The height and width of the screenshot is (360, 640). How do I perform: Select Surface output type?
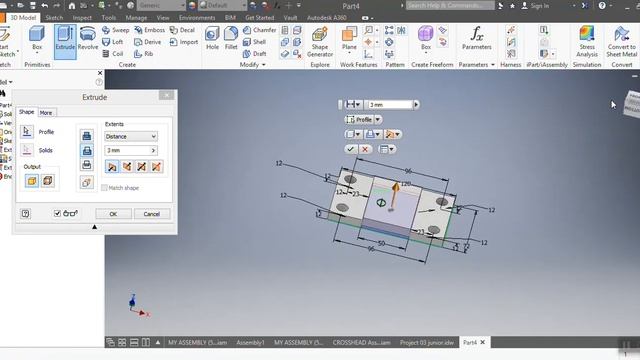(x=48, y=181)
